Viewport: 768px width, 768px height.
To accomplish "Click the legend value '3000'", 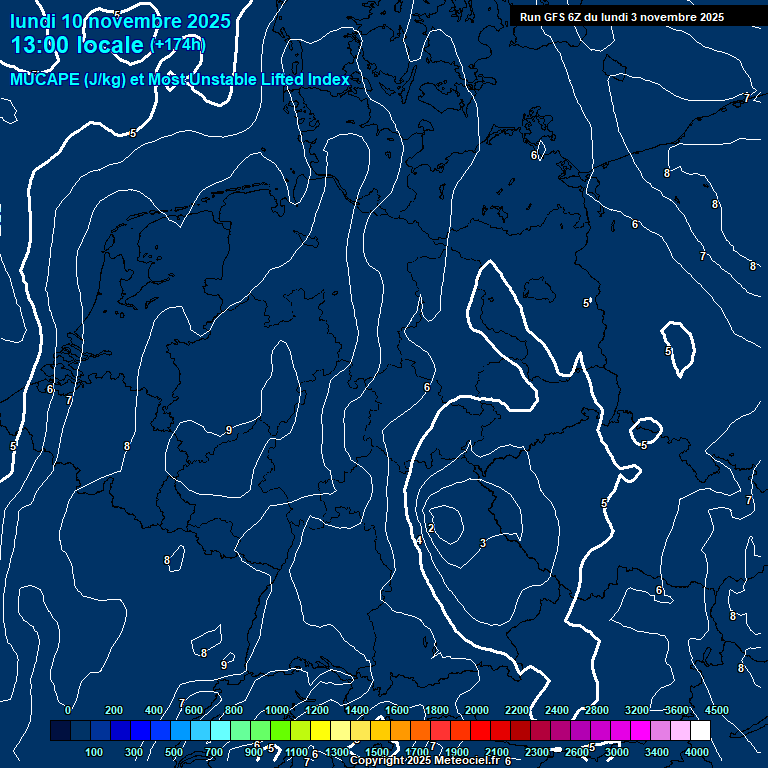I will tap(617, 752).
